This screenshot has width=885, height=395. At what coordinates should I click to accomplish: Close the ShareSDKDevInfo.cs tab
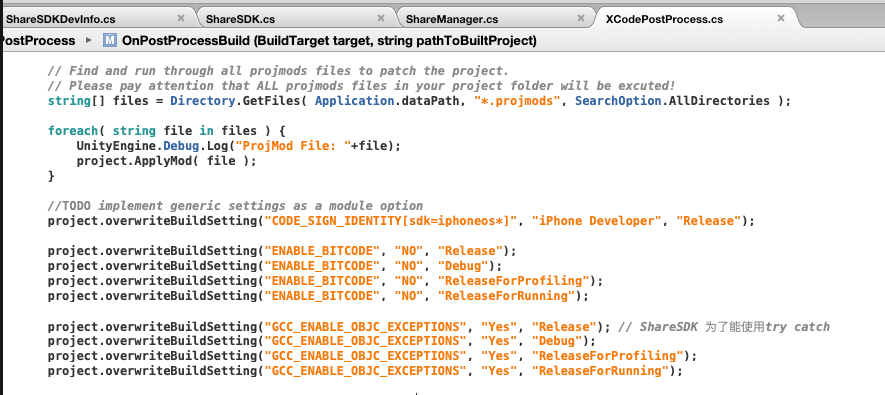181,18
